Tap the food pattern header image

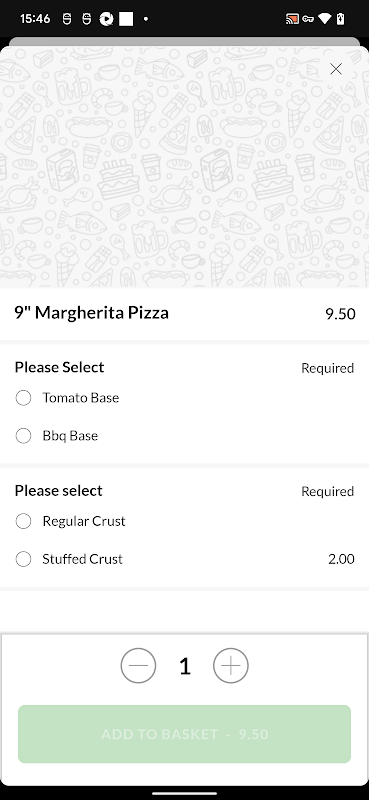pyautogui.click(x=184, y=167)
